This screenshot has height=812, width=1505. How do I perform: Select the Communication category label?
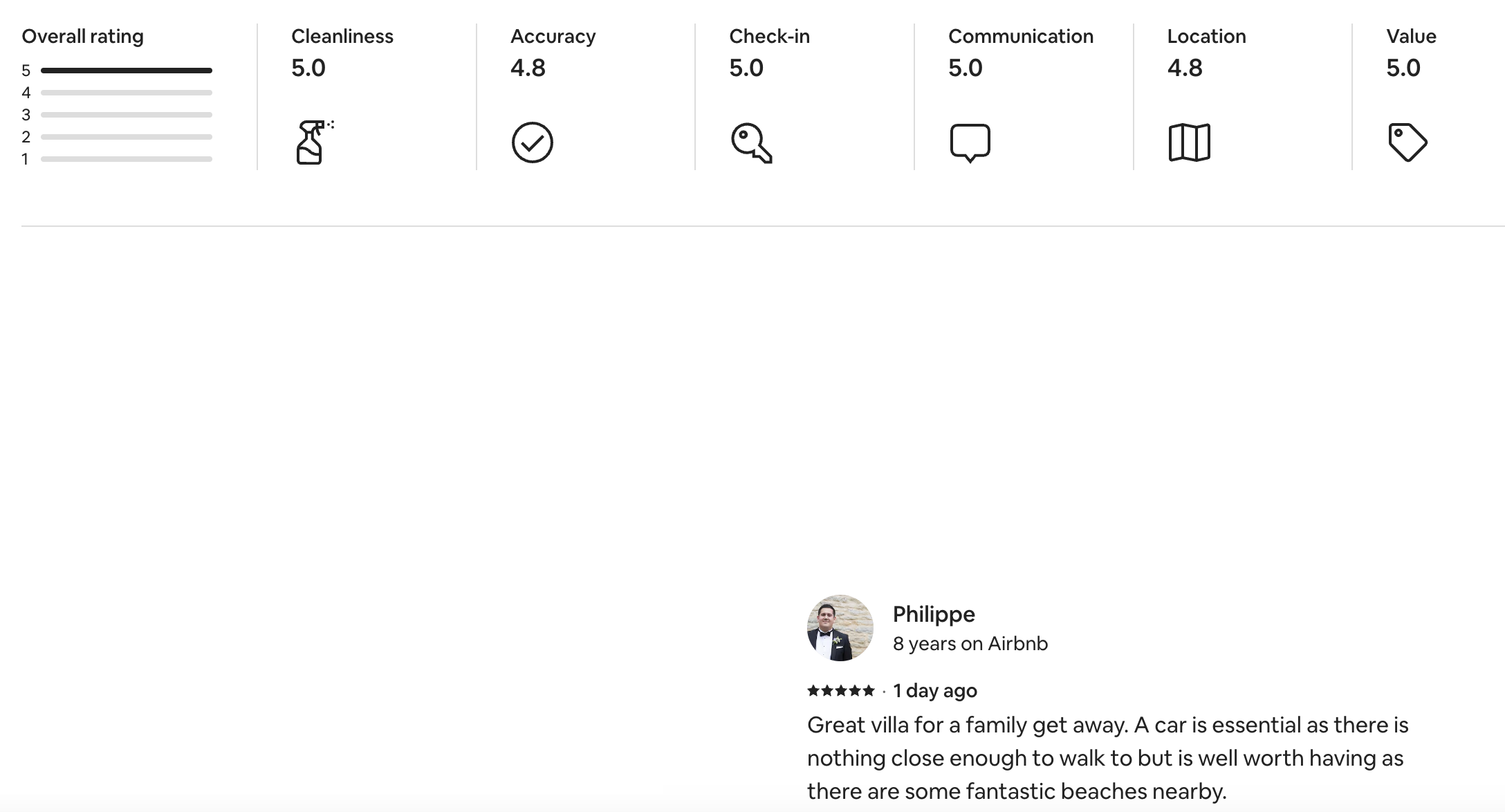[1020, 36]
